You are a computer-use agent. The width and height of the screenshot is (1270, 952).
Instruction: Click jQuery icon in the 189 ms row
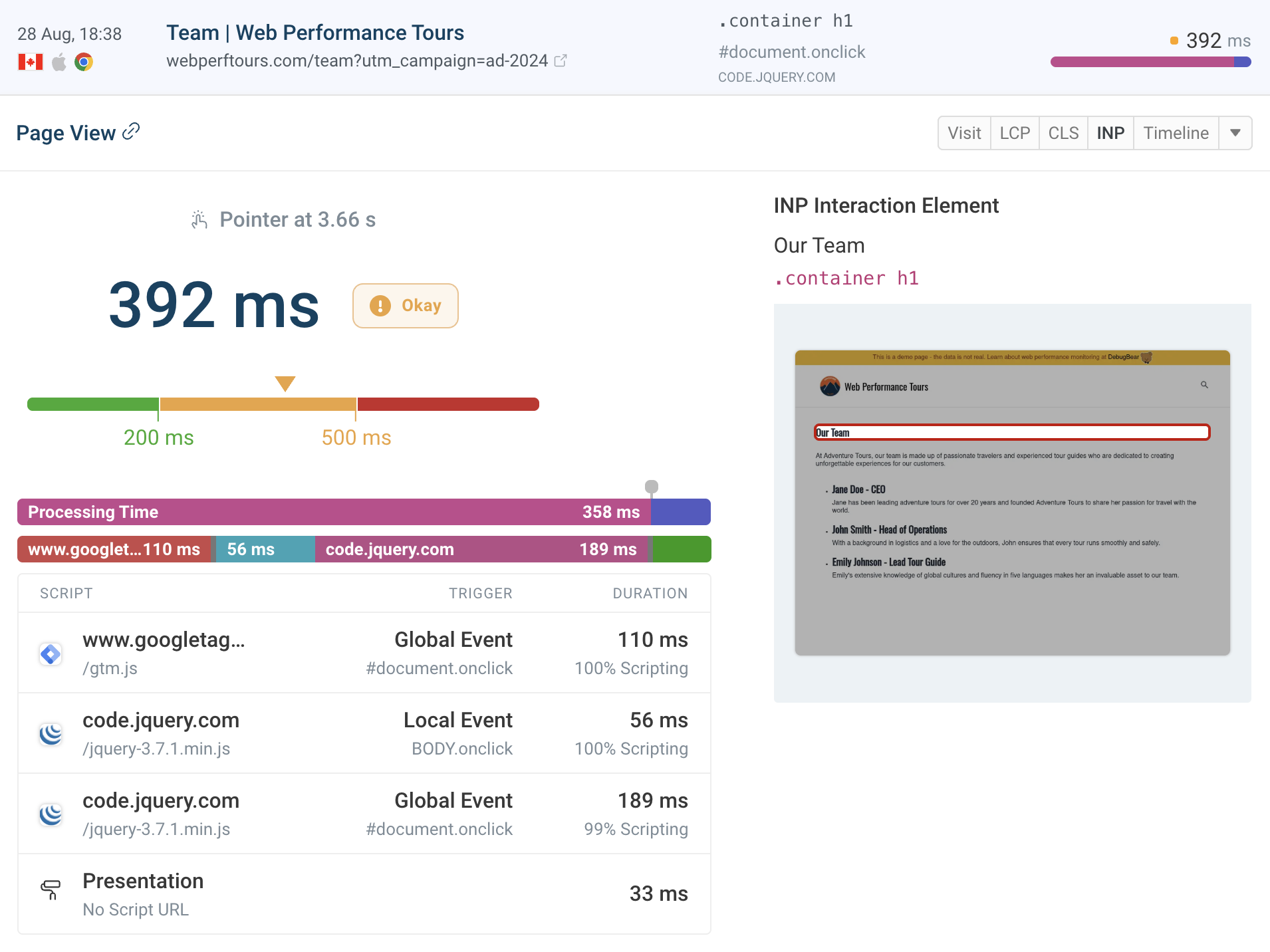[x=51, y=815]
